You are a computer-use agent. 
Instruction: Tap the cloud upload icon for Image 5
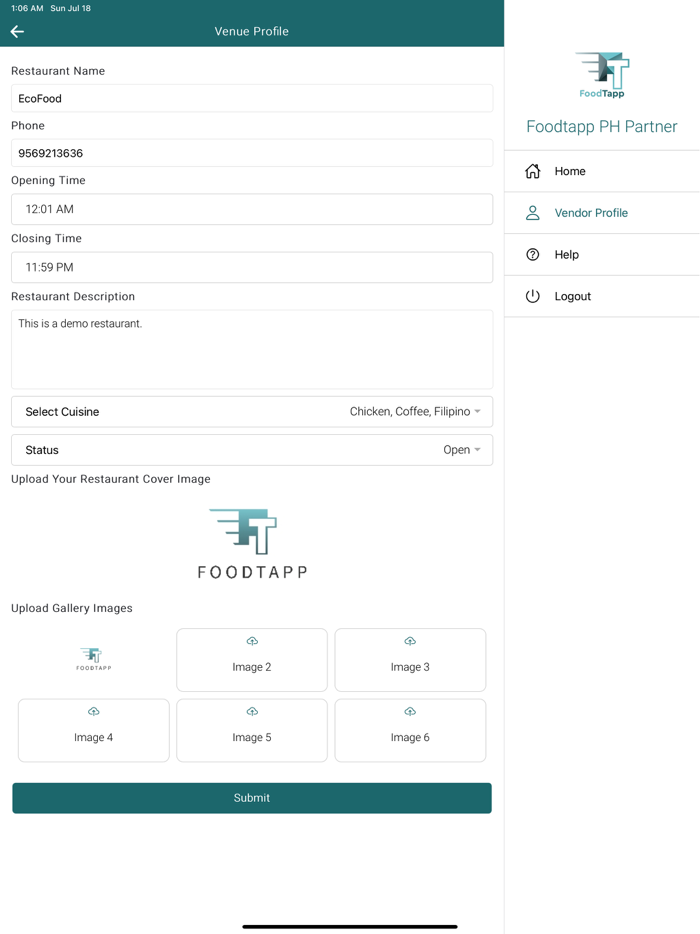click(251, 711)
